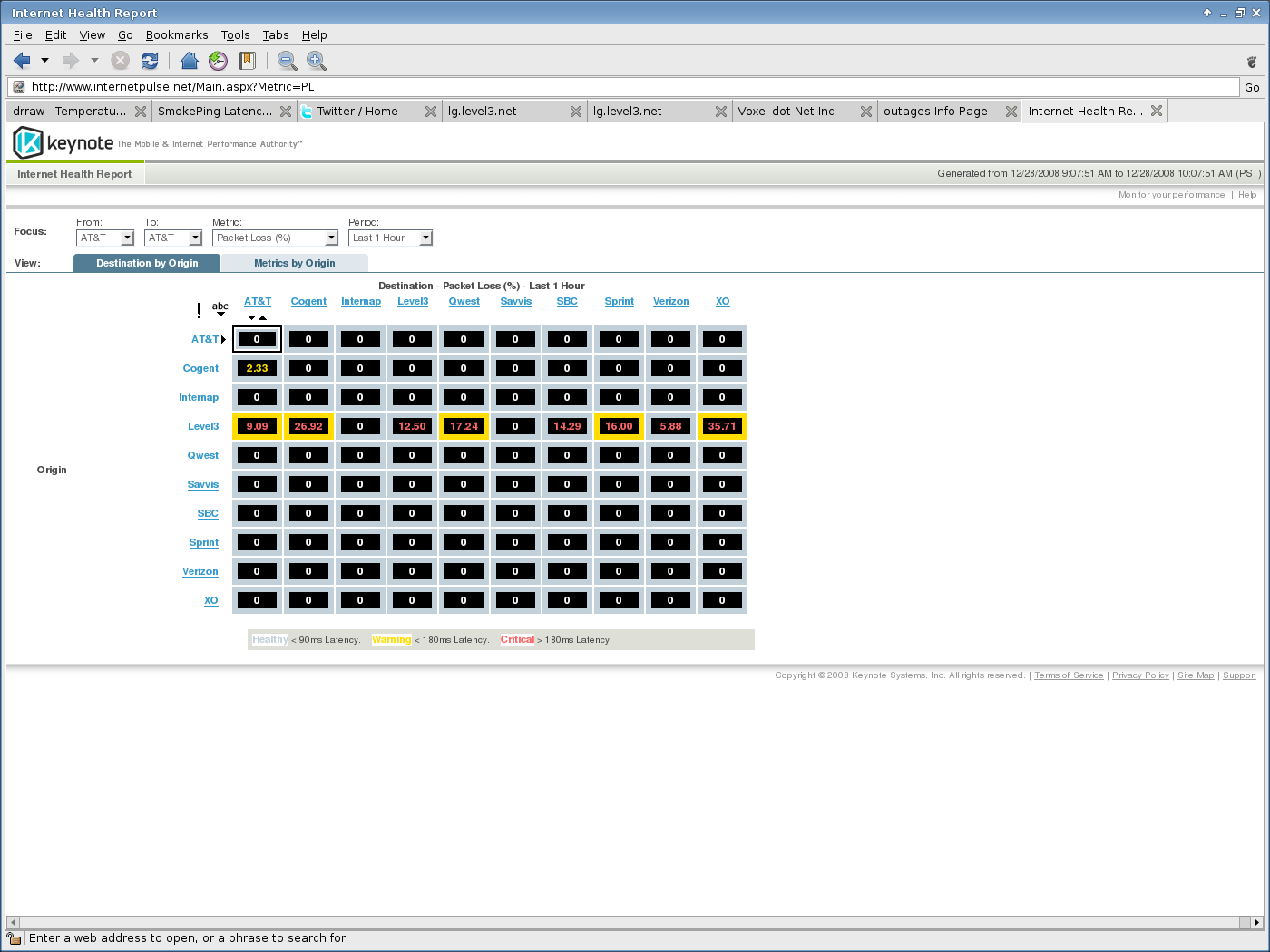Close the outages Info Page tab
1270x952 pixels.
click(x=1011, y=112)
